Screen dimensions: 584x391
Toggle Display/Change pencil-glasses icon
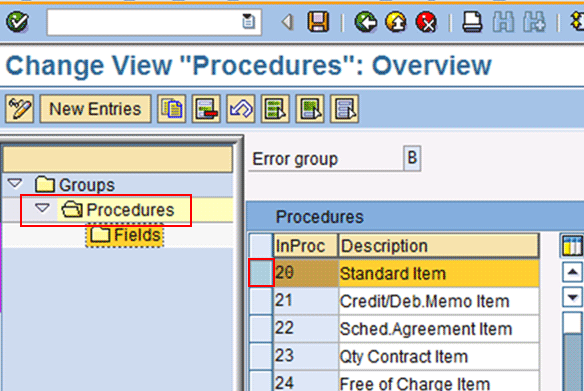[20, 109]
